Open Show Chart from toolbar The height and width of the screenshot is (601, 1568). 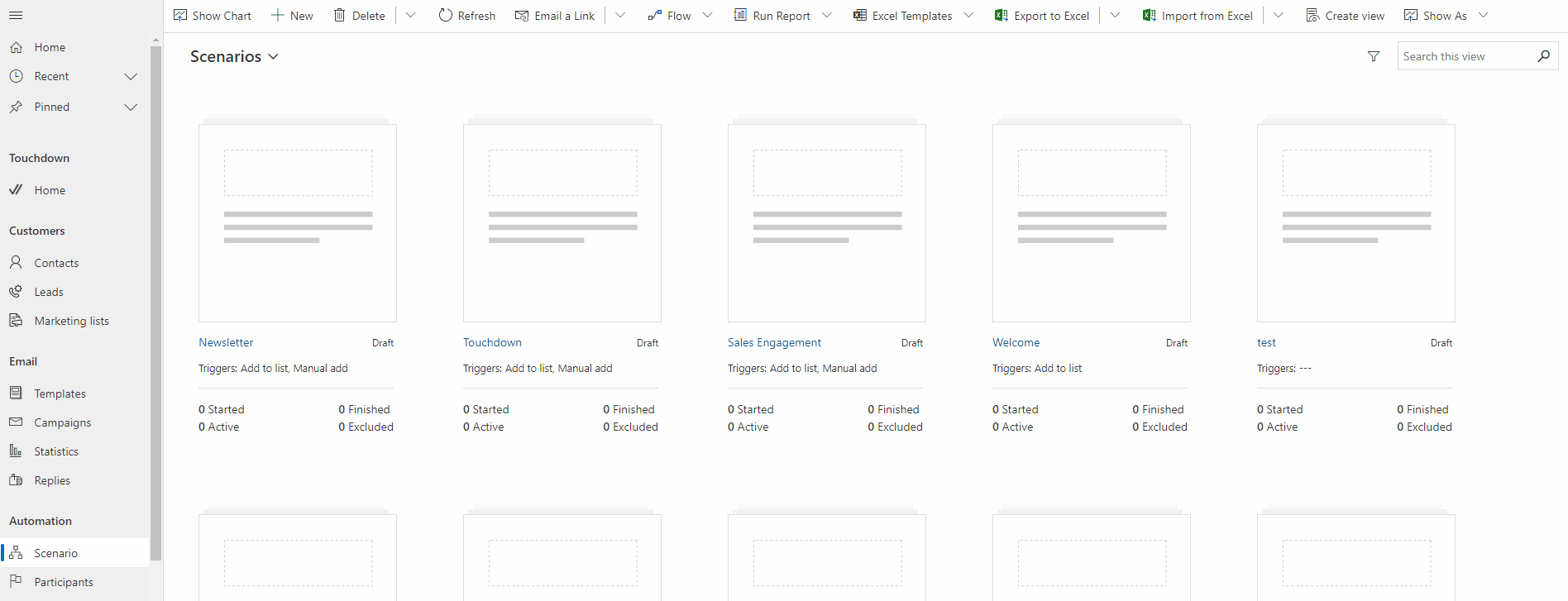[x=213, y=15]
